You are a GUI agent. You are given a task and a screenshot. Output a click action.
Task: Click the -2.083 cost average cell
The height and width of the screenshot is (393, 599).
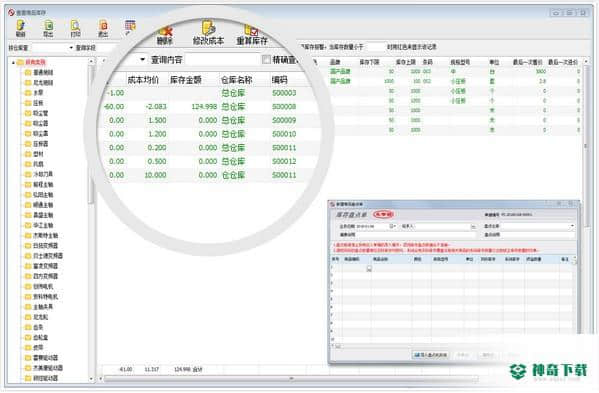click(156, 107)
